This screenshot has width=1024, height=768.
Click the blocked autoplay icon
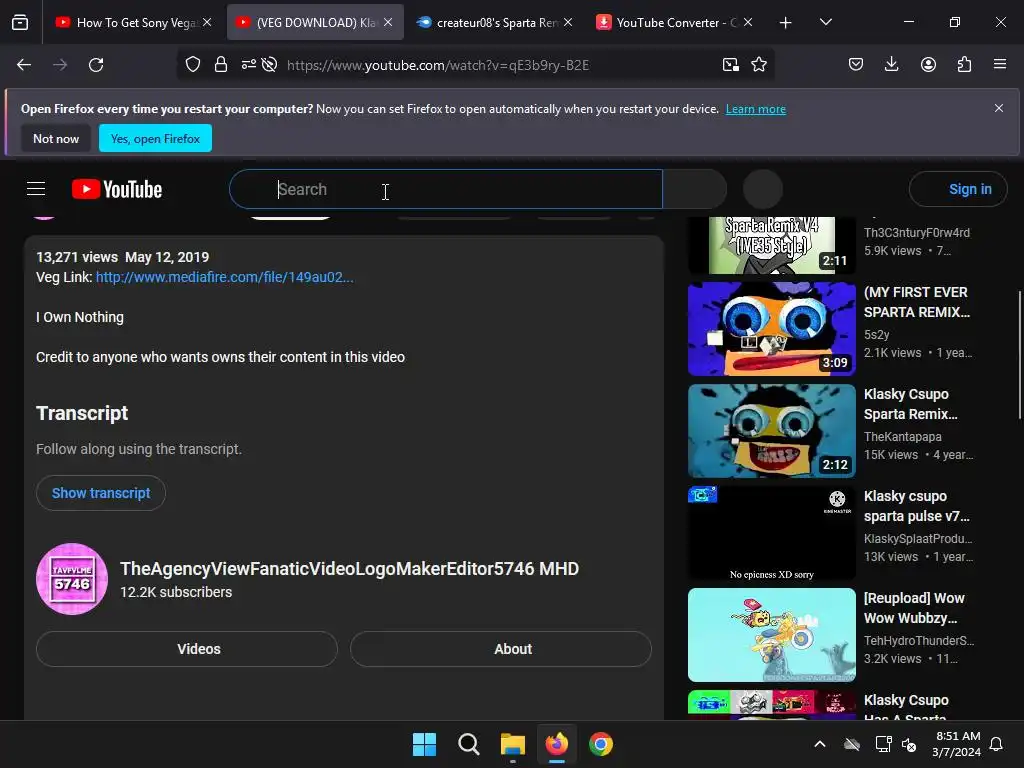[x=269, y=65]
